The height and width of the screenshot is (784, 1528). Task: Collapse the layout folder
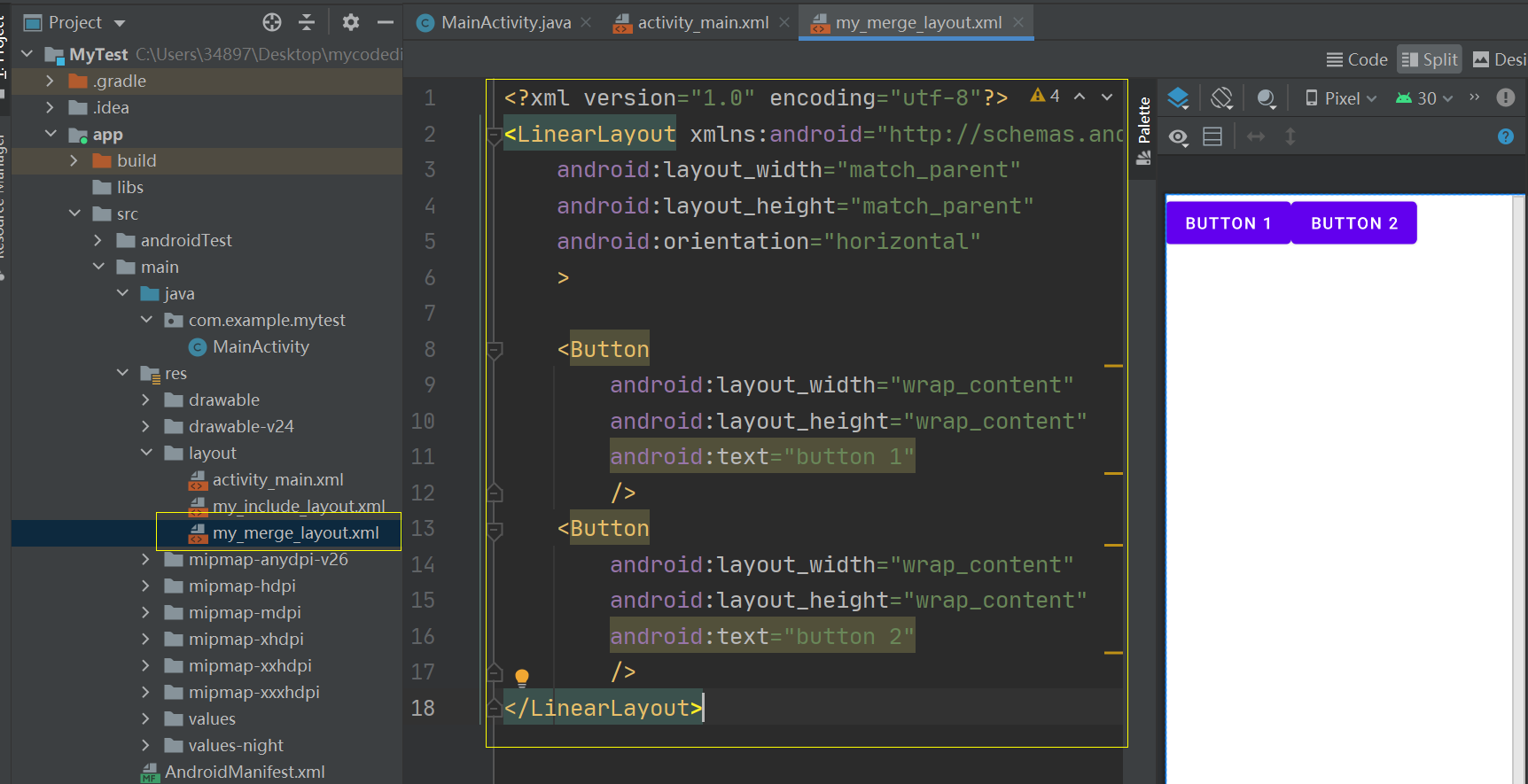click(x=146, y=453)
